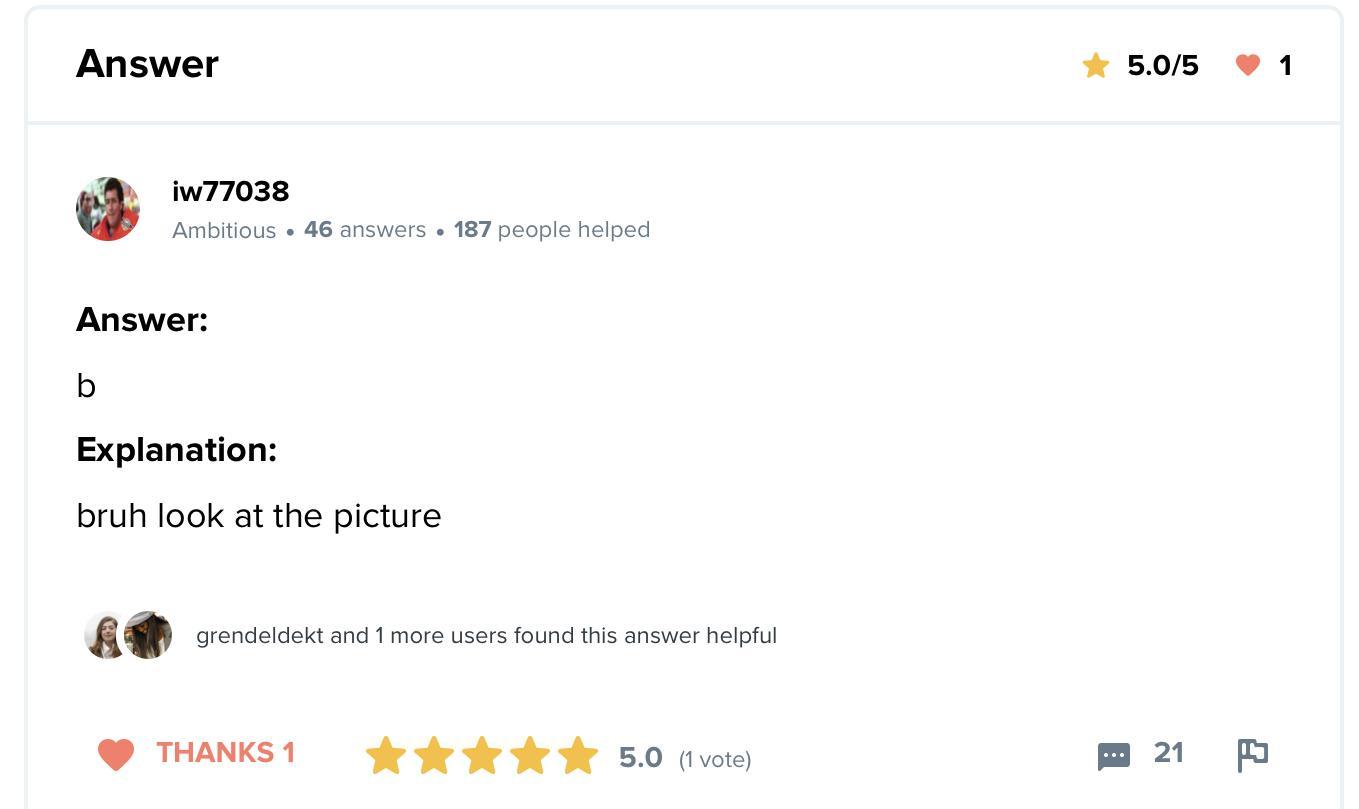Click the comment count 21
The width and height of the screenshot is (1359, 809).
point(1168,753)
